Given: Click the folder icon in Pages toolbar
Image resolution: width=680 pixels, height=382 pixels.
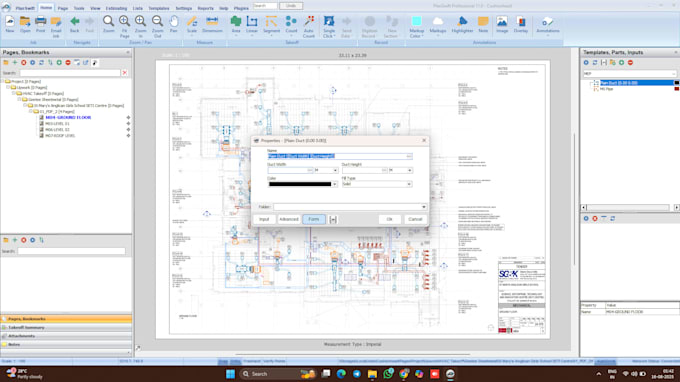Looking at the screenshot, I should coord(6,63).
